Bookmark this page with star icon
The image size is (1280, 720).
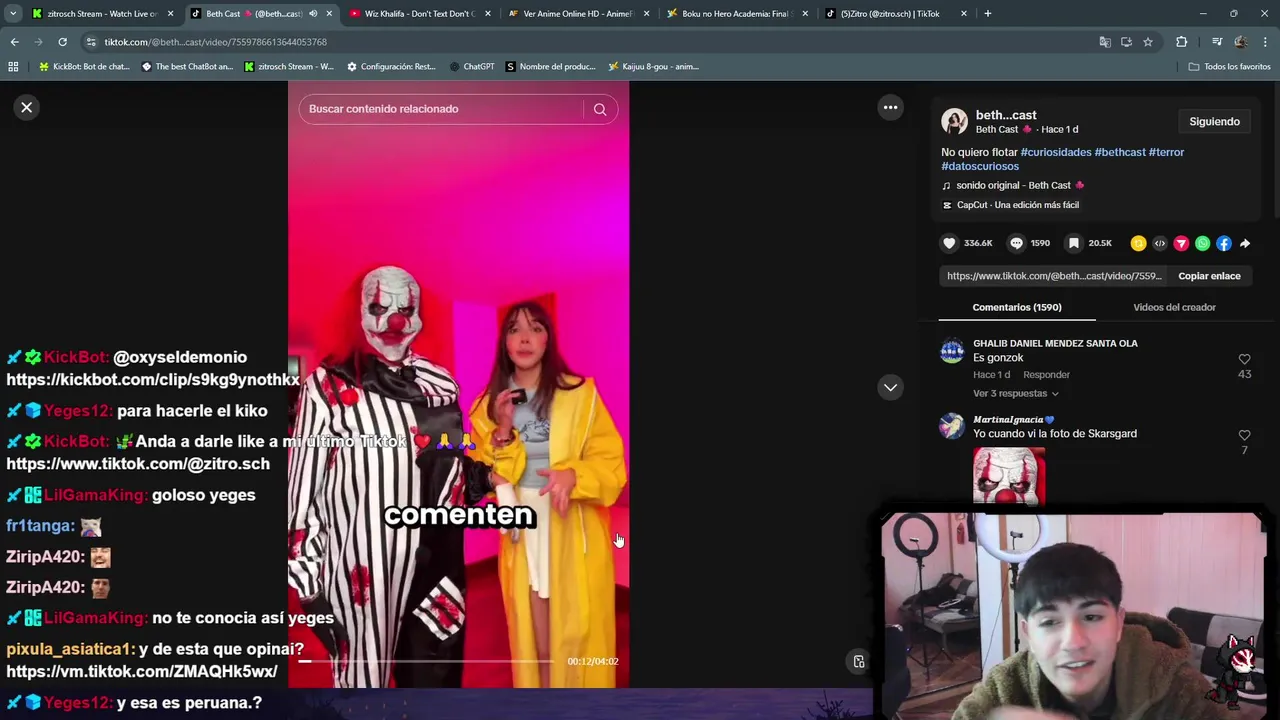[1148, 42]
